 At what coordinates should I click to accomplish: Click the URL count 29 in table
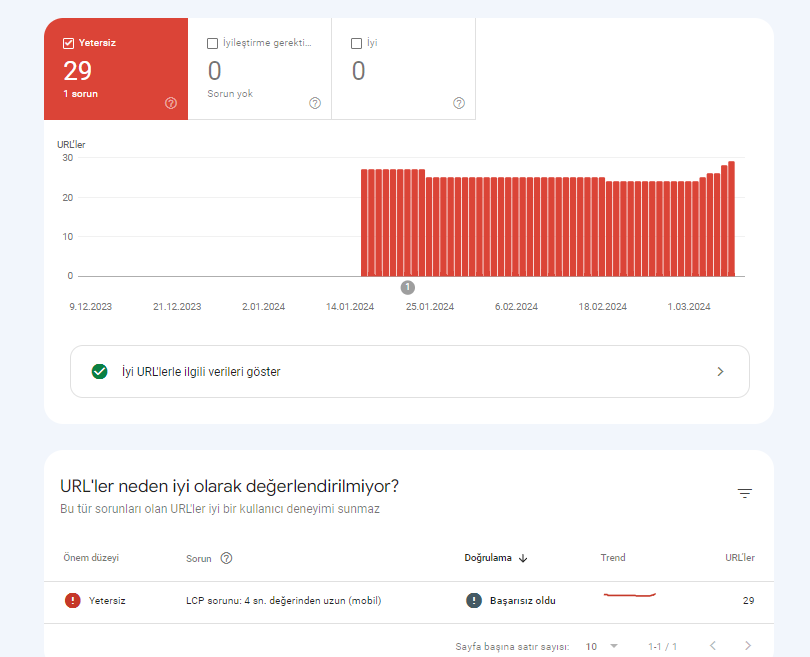click(x=749, y=601)
